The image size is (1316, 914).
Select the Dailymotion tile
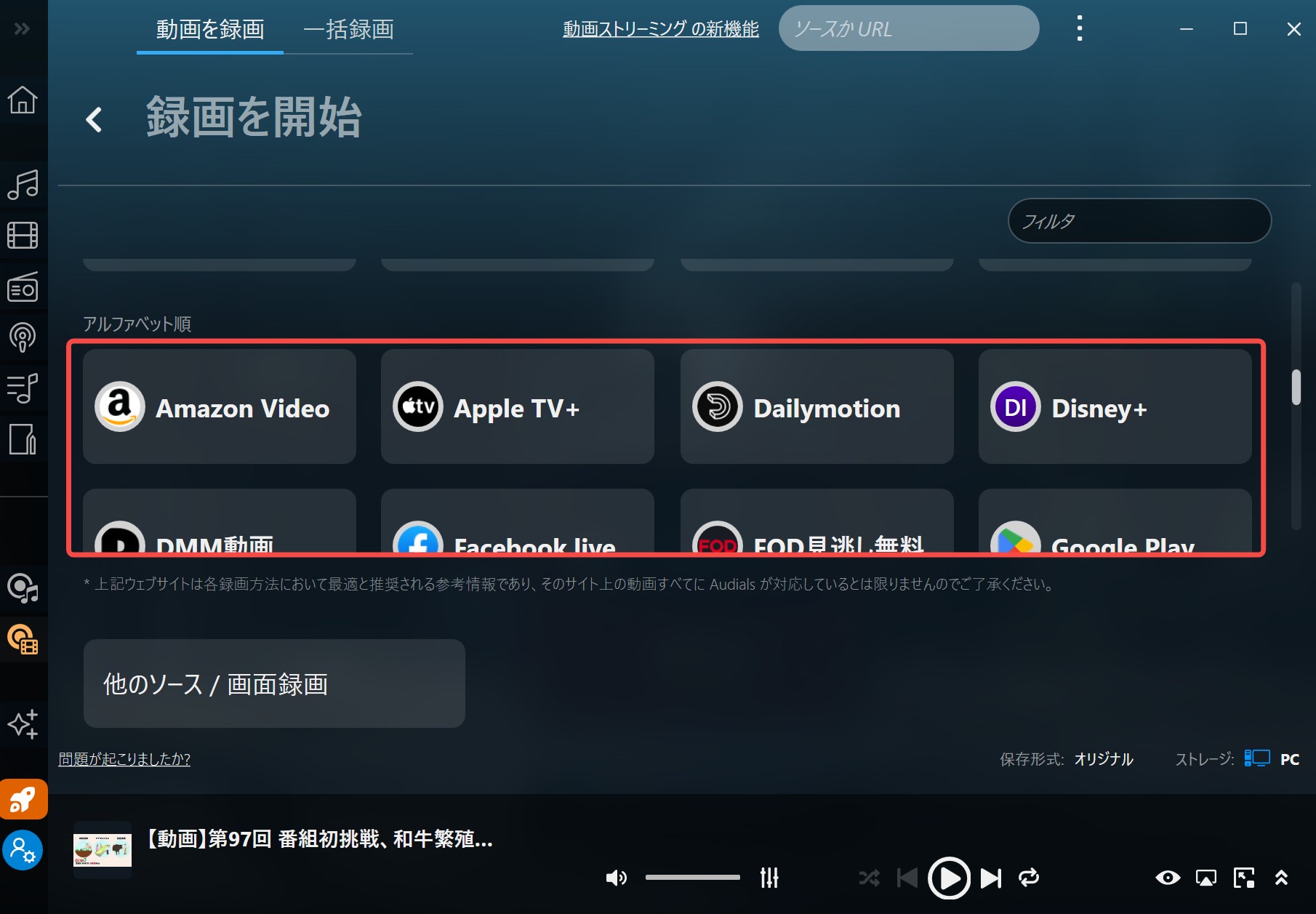pyautogui.click(x=817, y=406)
